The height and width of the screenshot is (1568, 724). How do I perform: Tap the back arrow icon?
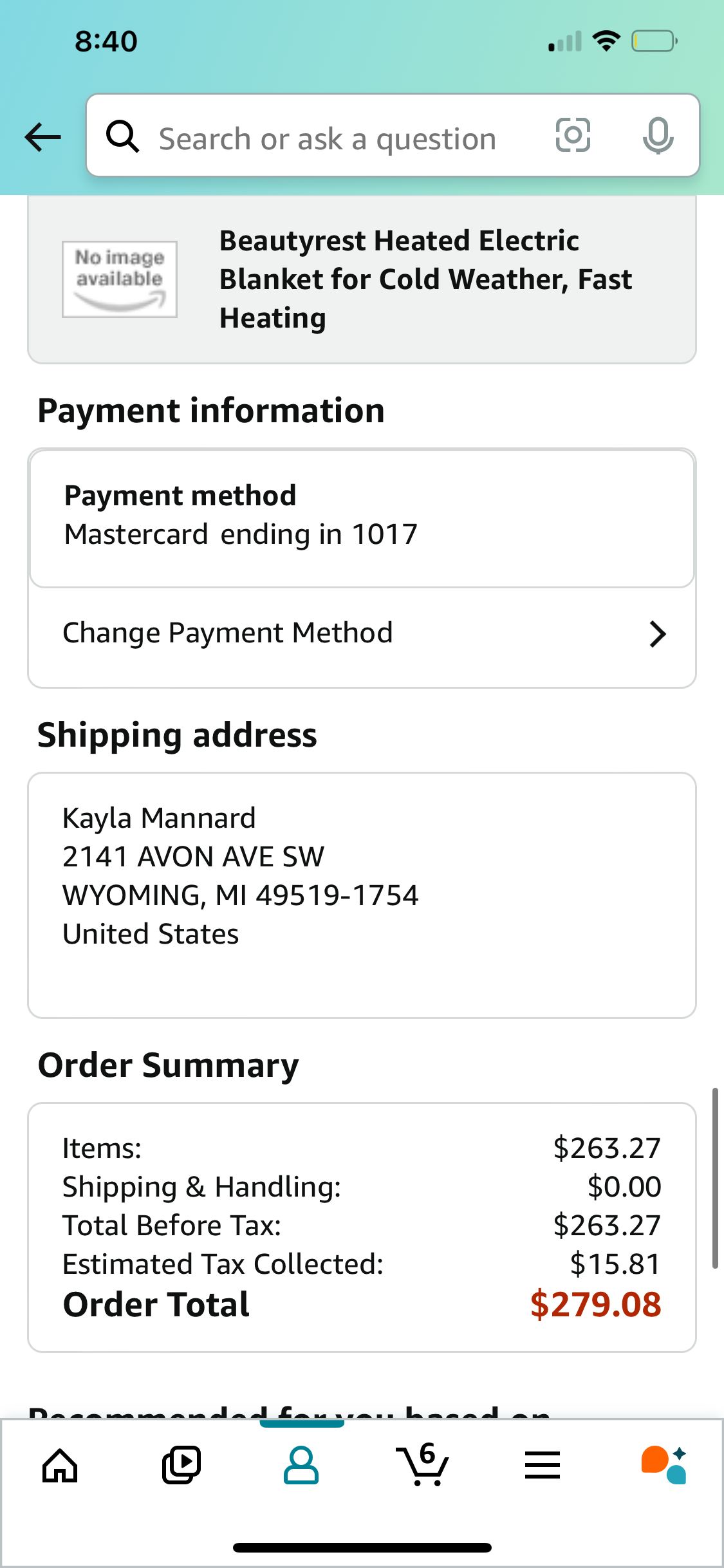pyautogui.click(x=42, y=137)
